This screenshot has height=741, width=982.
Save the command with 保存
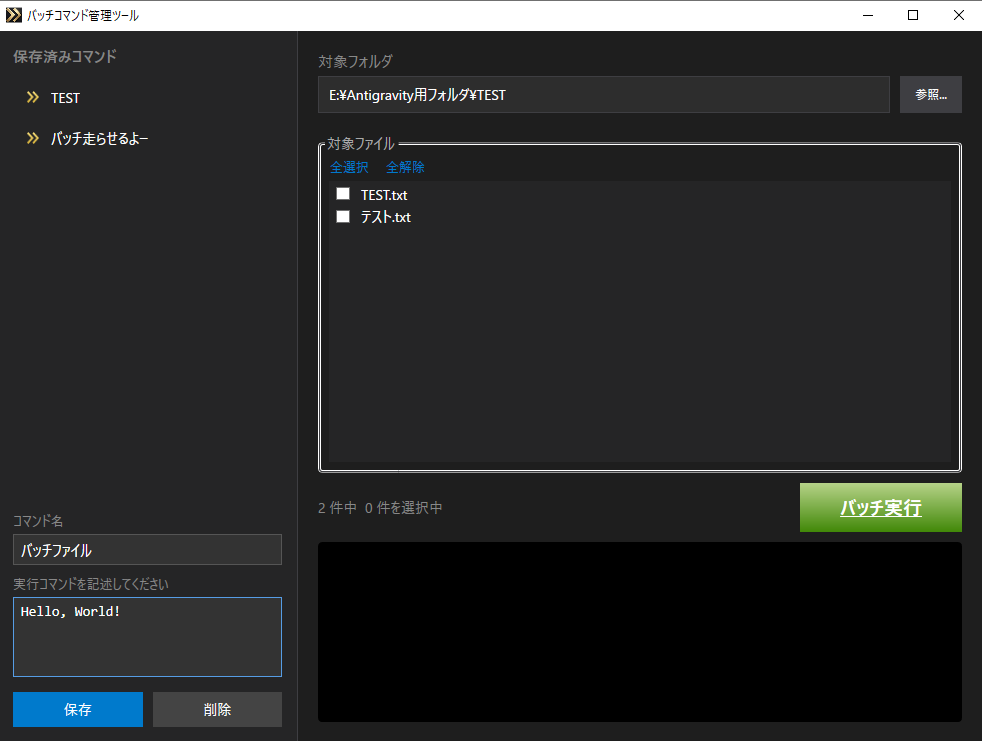coord(78,709)
